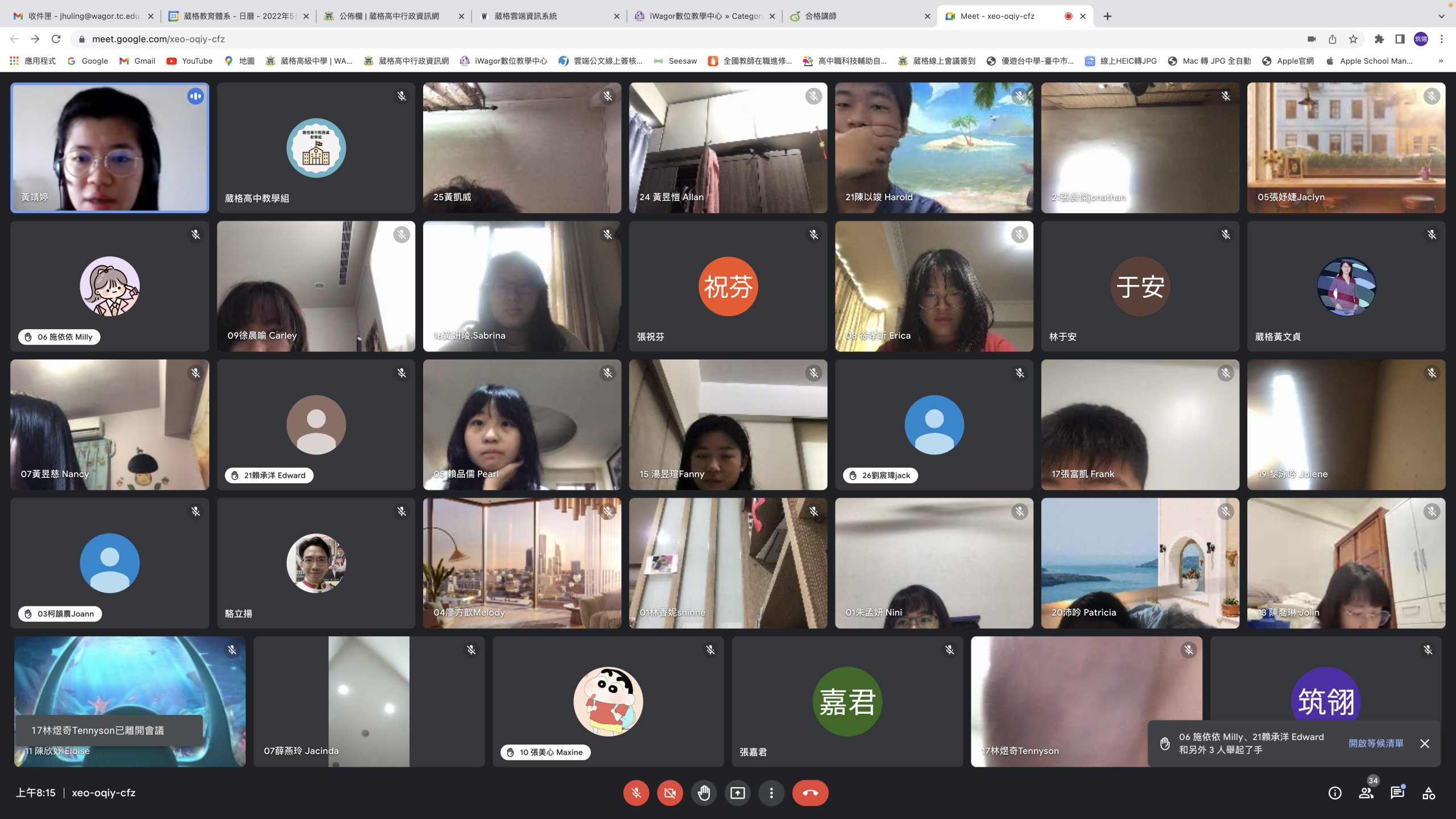Expand the hidden bookmarks overflow chevron

coord(1441,61)
